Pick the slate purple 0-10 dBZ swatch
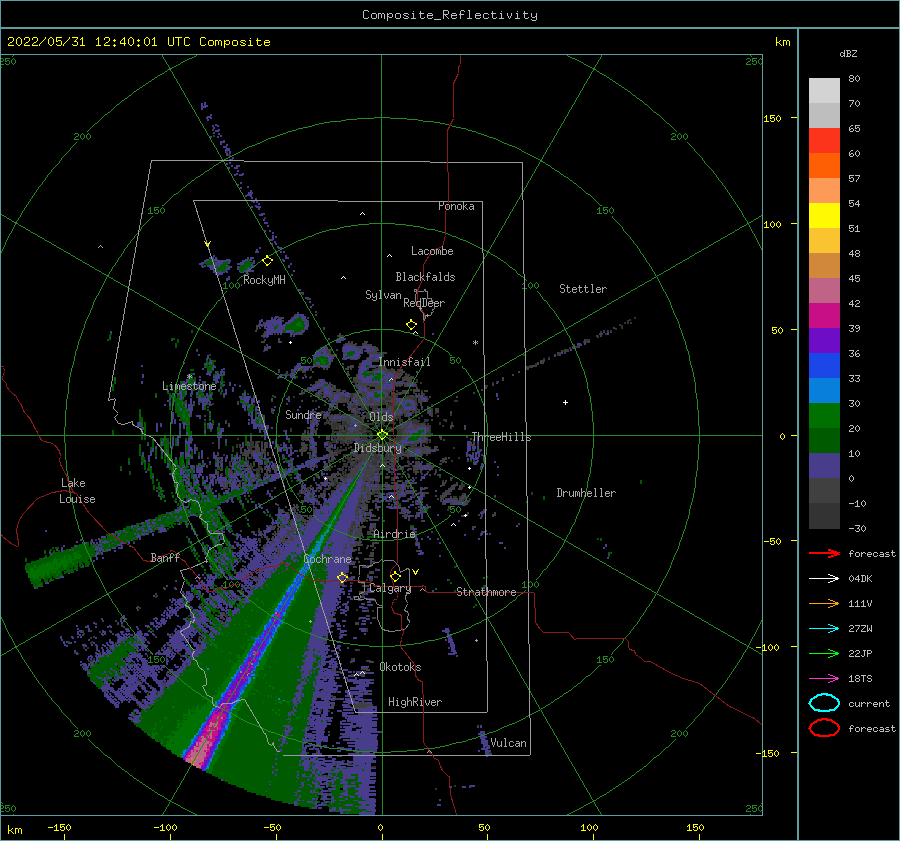900x841 pixels. tap(824, 466)
